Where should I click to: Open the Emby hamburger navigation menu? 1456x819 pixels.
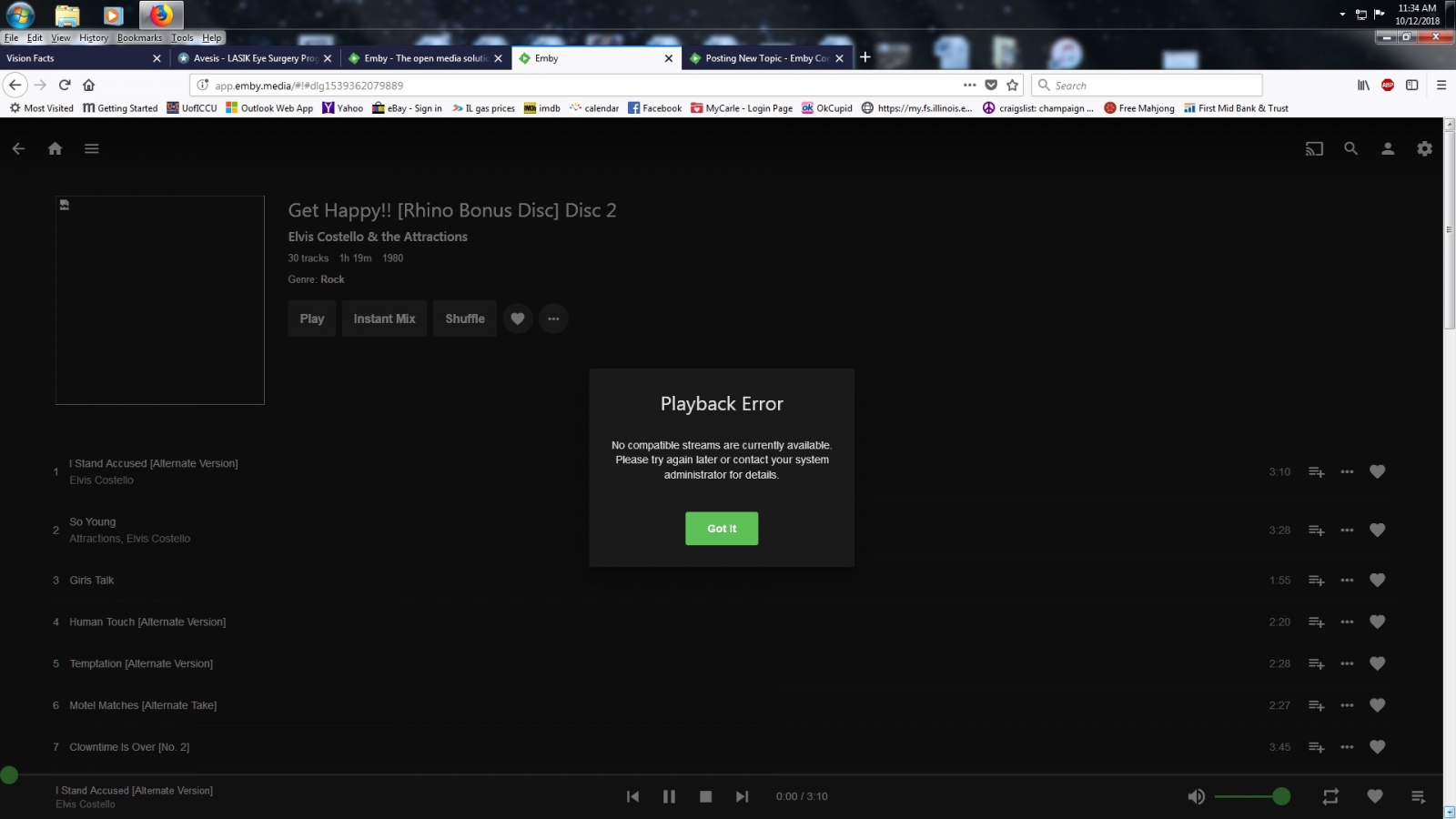point(92,148)
